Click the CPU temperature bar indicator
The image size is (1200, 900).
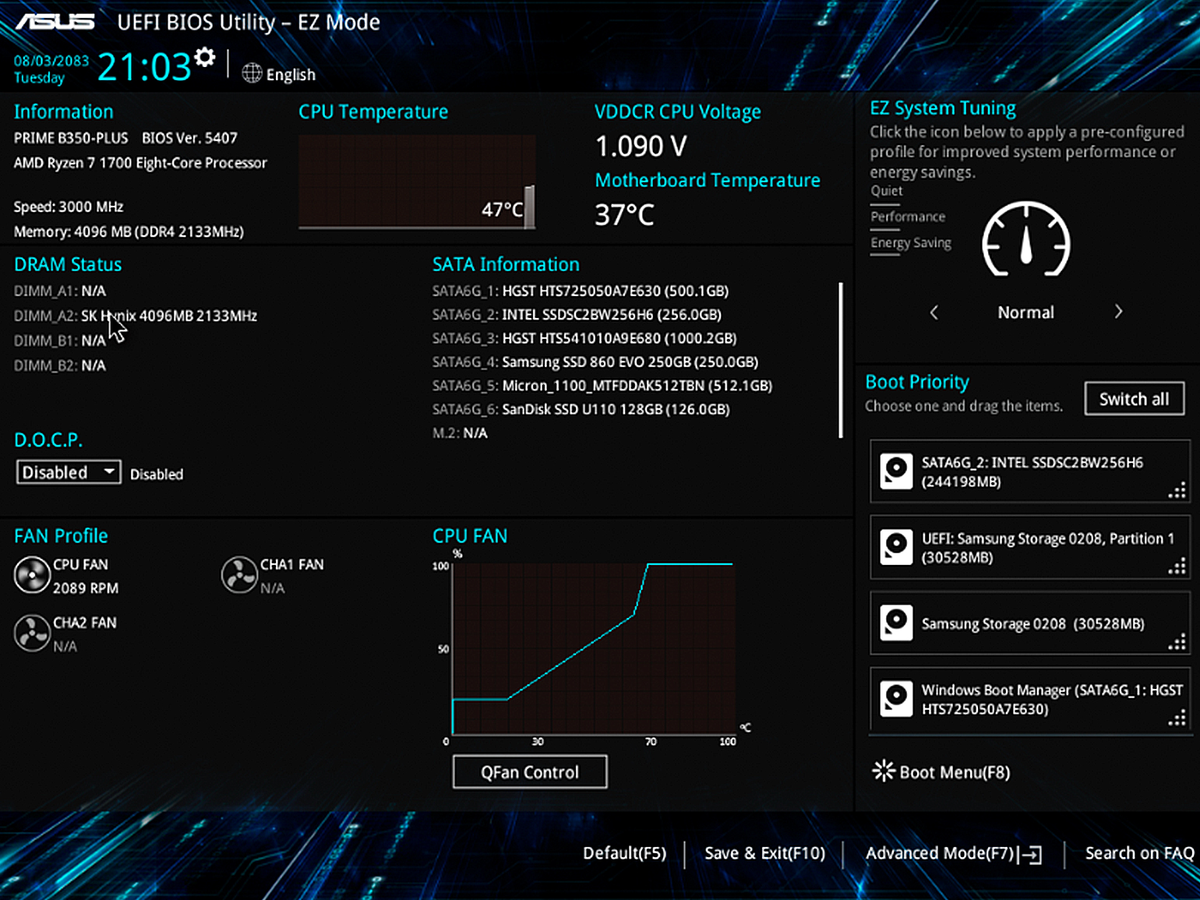click(x=529, y=207)
